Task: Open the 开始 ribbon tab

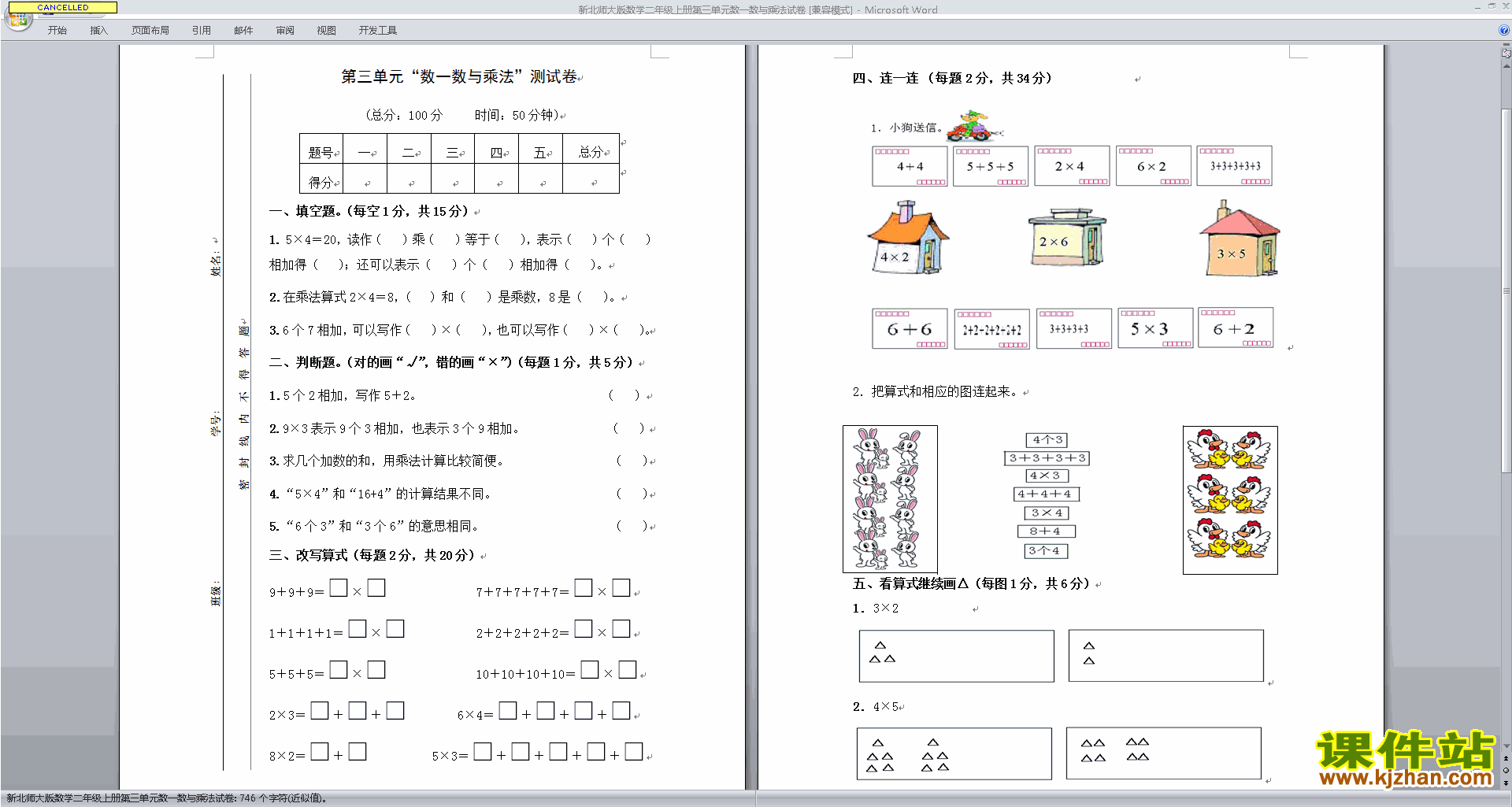Action: click(57, 30)
